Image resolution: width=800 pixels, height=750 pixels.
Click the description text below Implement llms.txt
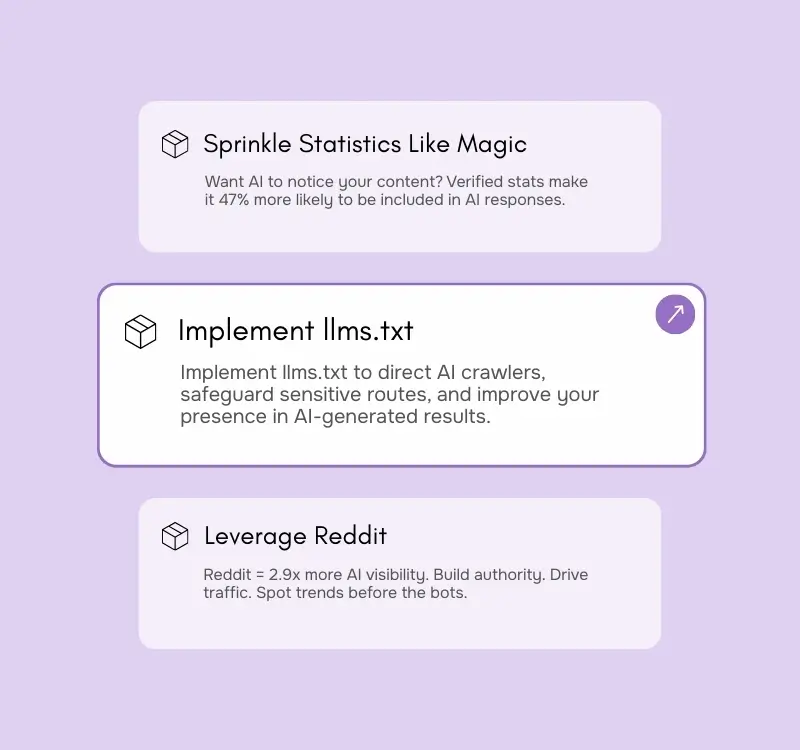(x=390, y=394)
